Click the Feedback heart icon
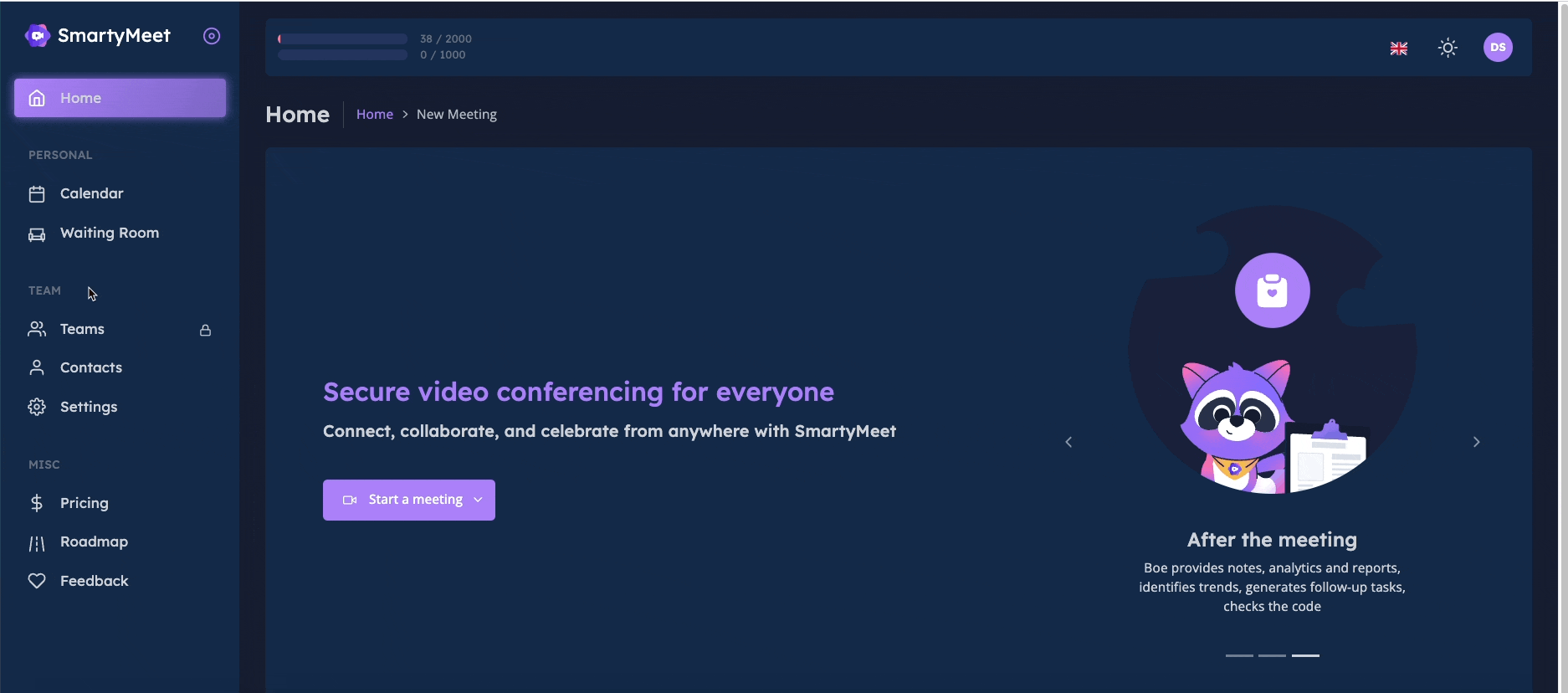Screen dimensions: 1568x693 pos(37,581)
